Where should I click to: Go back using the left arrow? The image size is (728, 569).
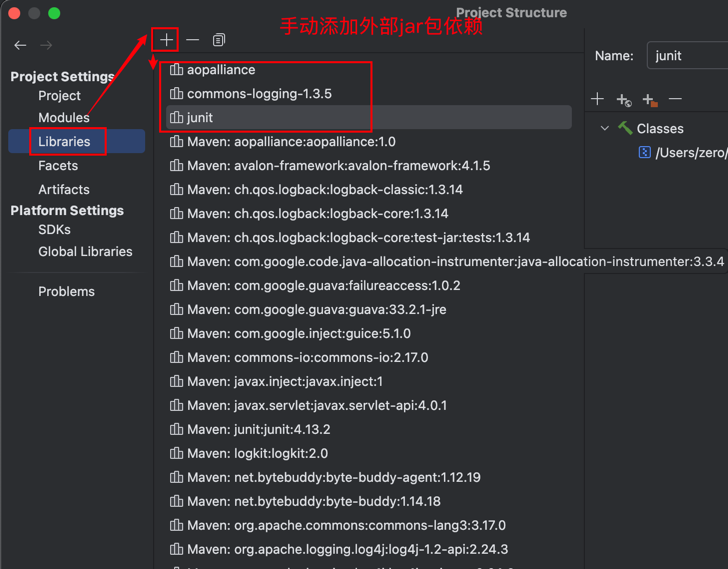pos(20,45)
